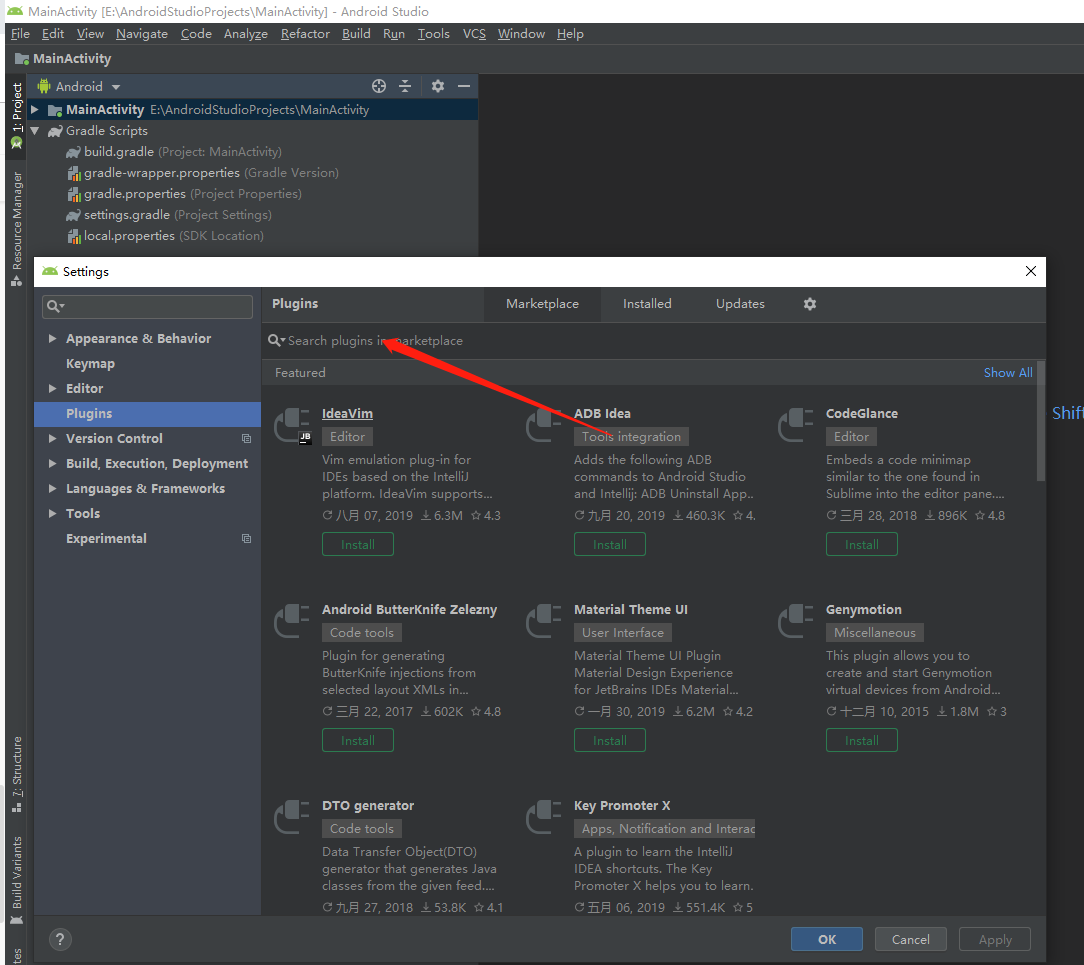Expand the Version Control section

(x=52, y=439)
